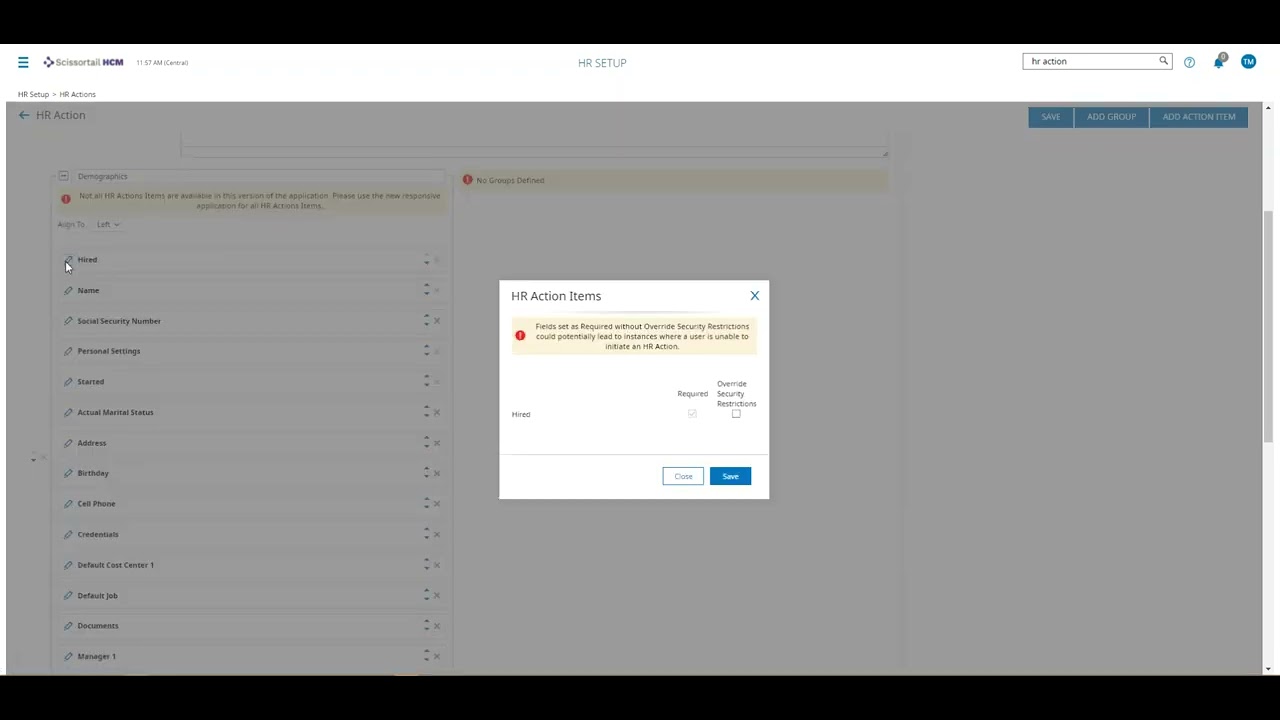Click reorder arrows on Personal Settings row
1280x720 pixels.
(426, 351)
